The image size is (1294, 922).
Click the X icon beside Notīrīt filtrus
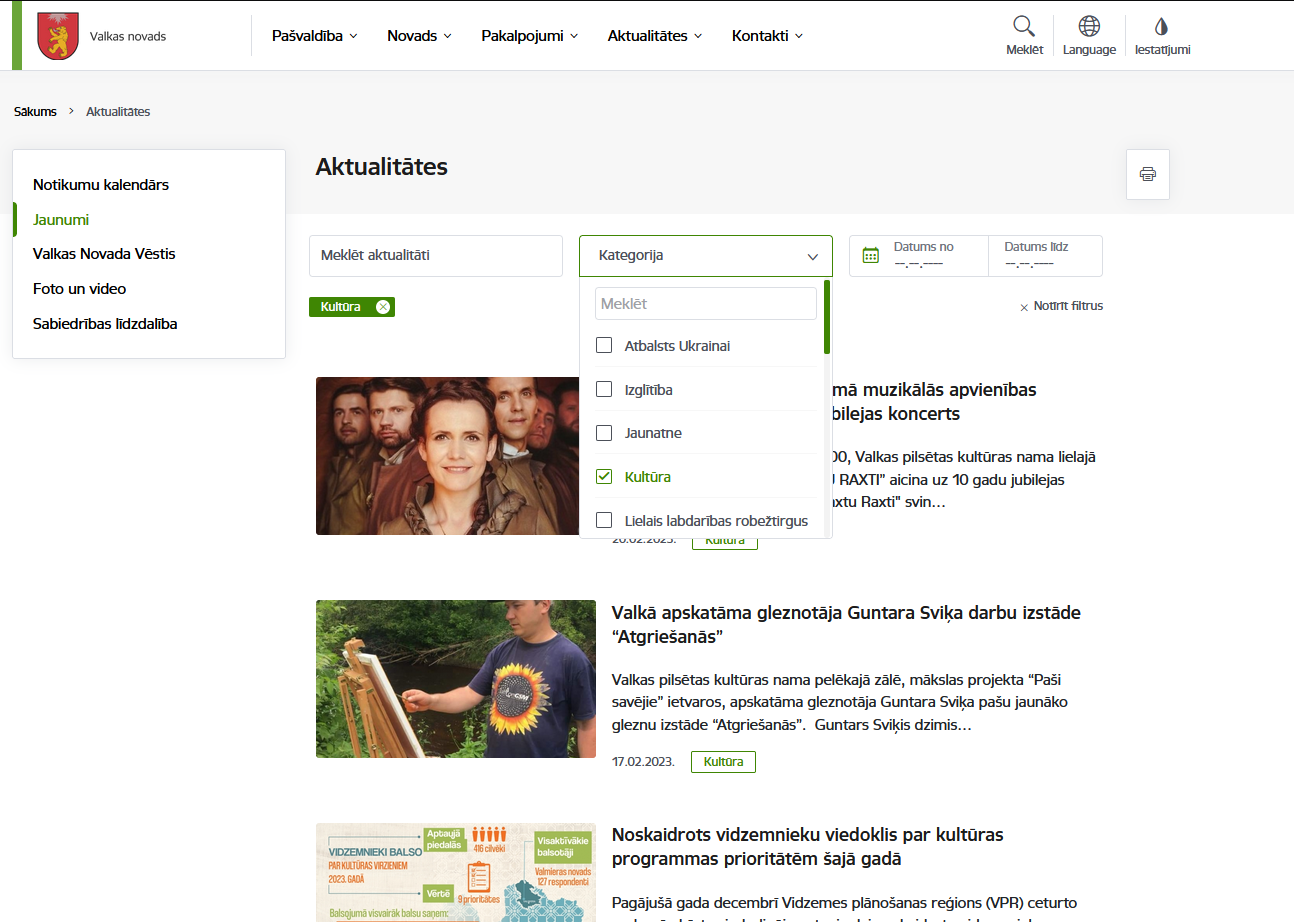(1024, 307)
